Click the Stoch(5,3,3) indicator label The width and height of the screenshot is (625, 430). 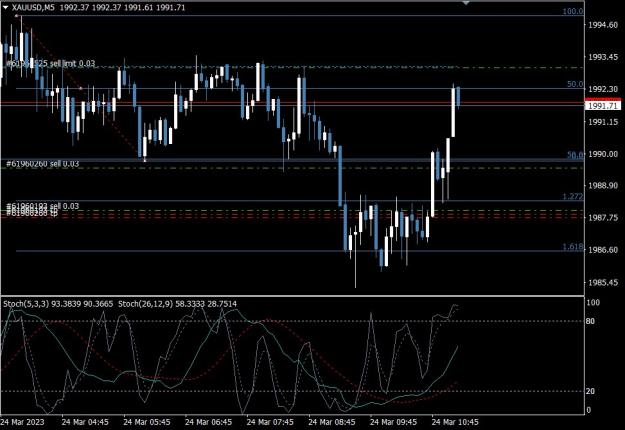tap(26, 304)
